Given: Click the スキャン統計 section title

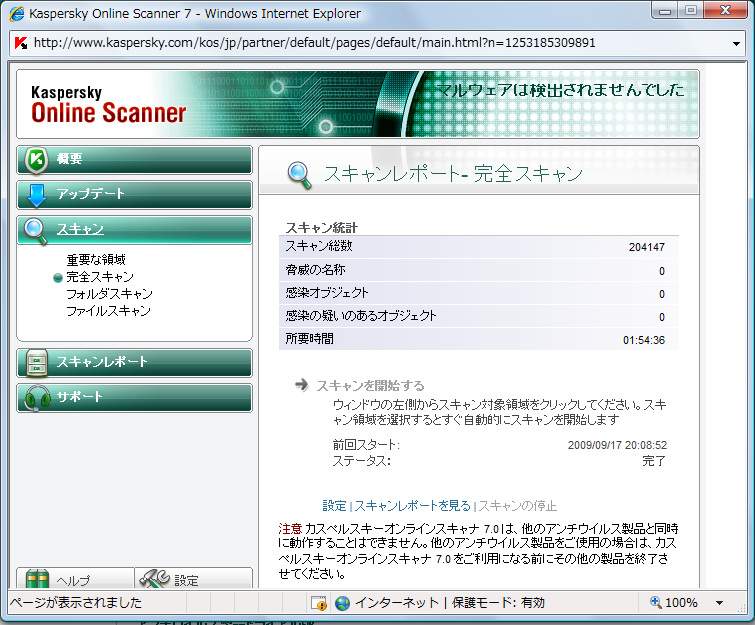Looking at the screenshot, I should [322, 227].
